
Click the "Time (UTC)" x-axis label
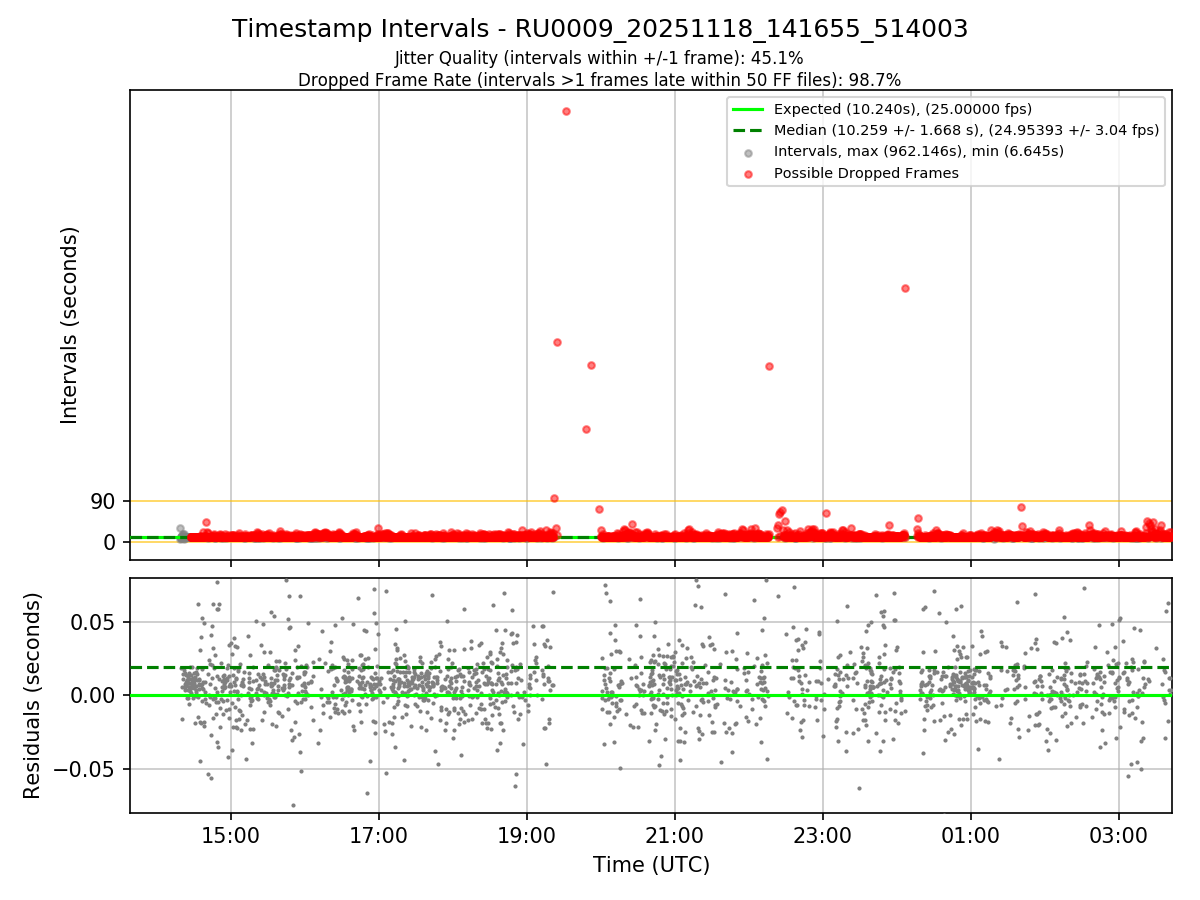[x=651, y=865]
